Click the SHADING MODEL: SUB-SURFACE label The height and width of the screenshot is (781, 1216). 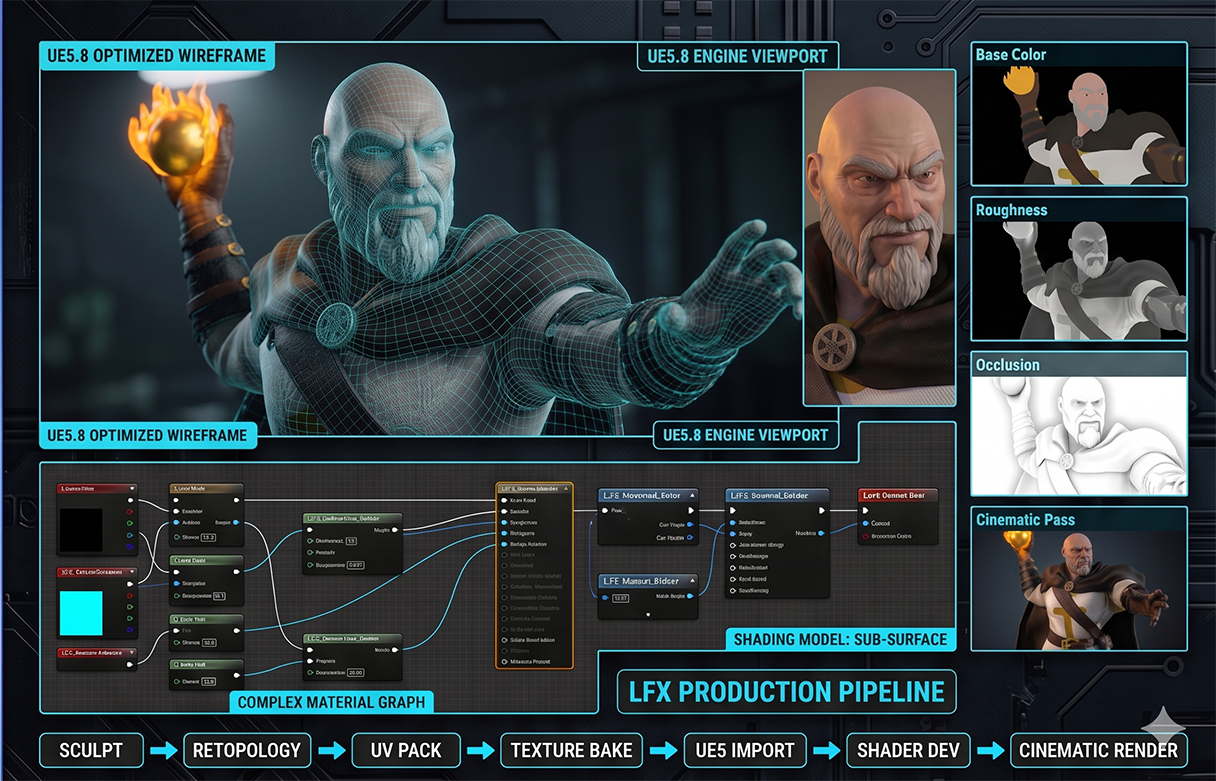click(x=840, y=639)
